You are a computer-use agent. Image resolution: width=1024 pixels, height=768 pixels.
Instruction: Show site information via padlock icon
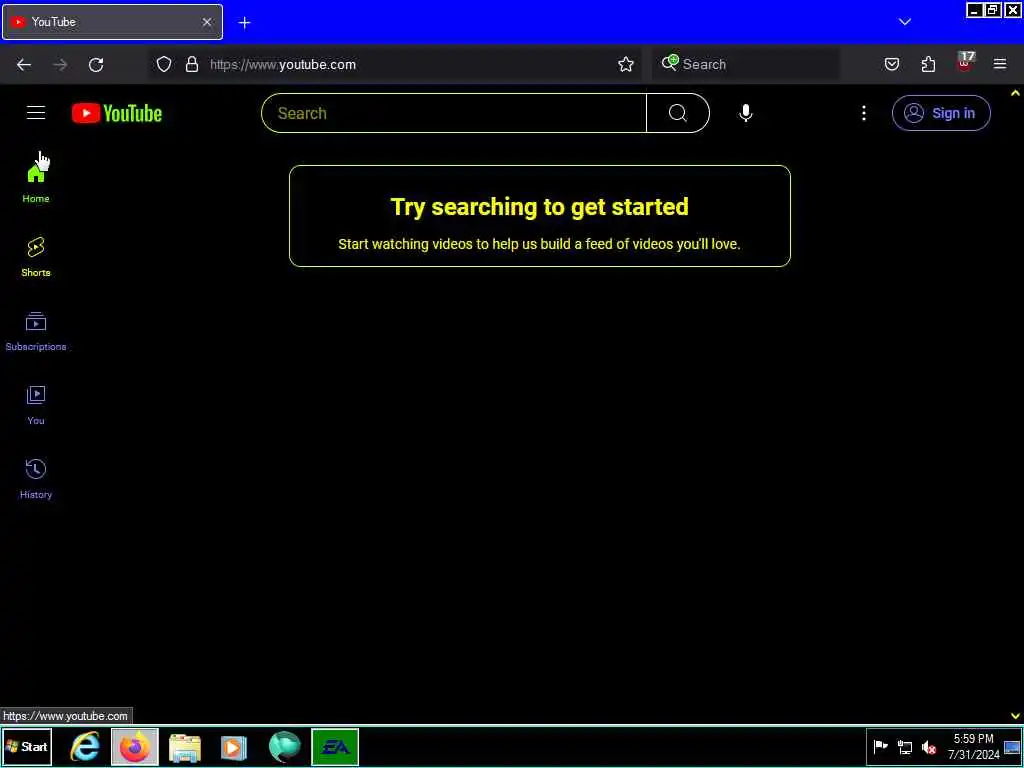(x=191, y=64)
